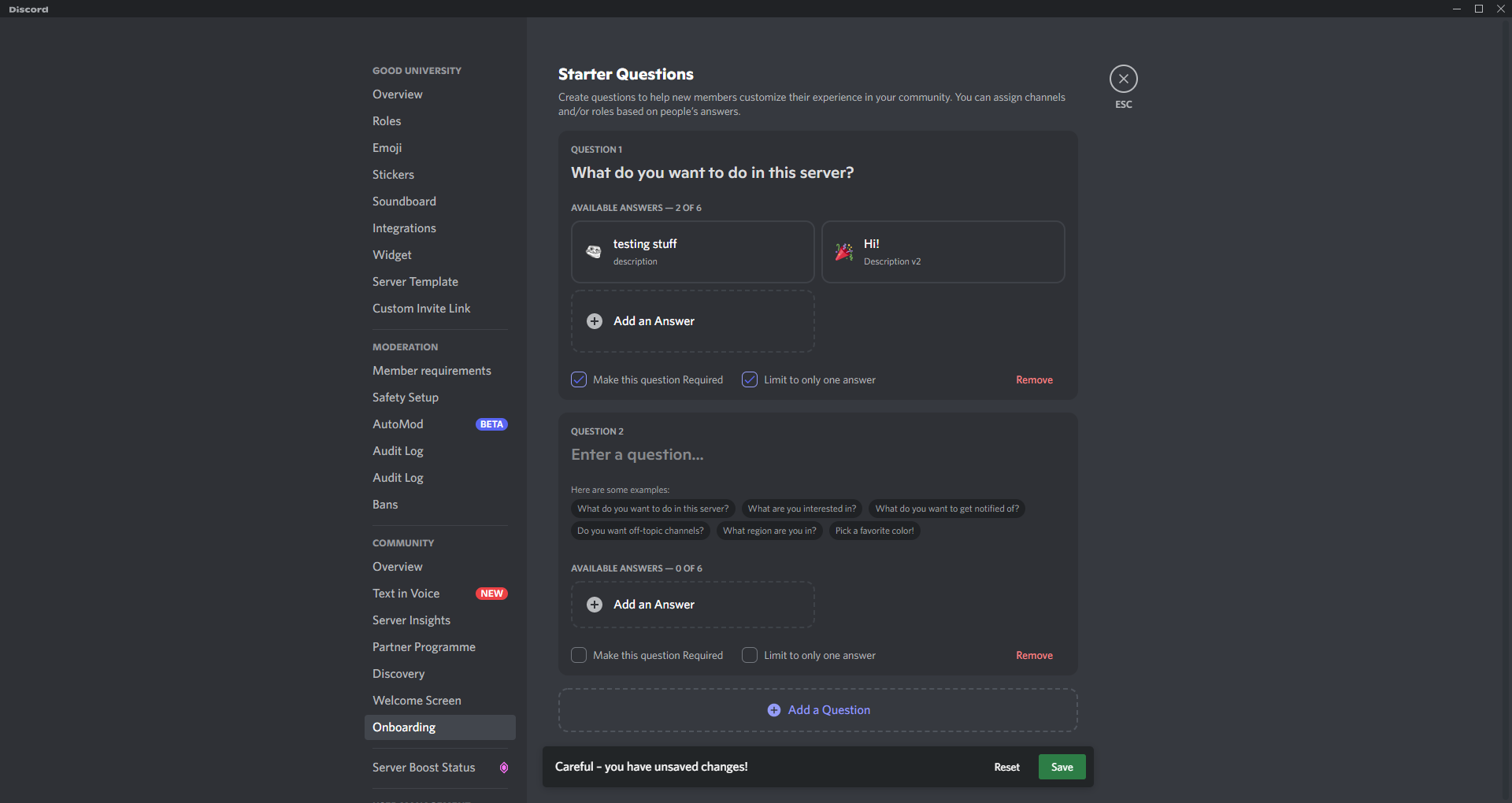Enable Limit to only one answer for Question 2
Screen dimensions: 1512x803
[749, 654]
